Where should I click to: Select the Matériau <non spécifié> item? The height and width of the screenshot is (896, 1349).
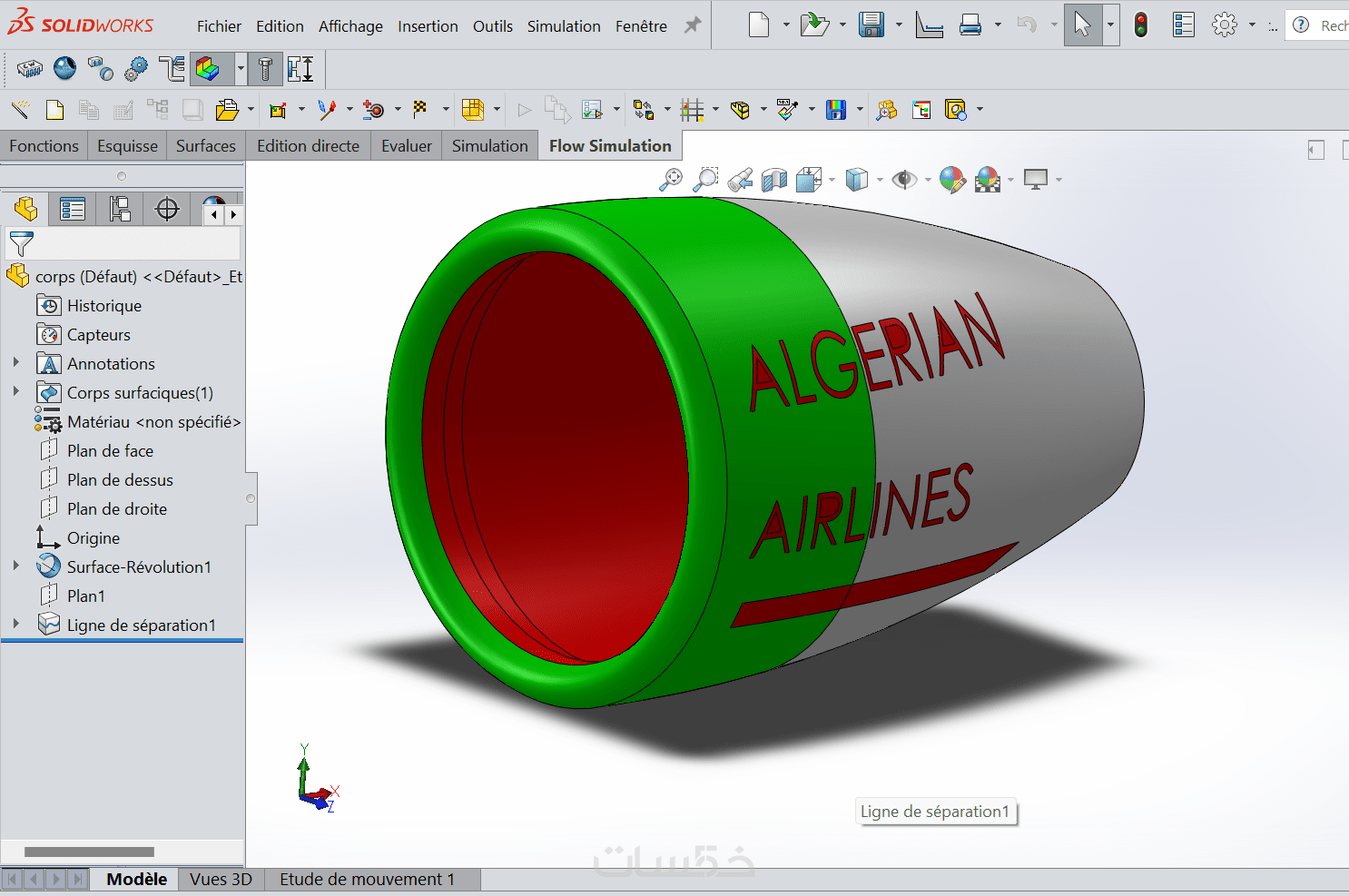tap(153, 422)
